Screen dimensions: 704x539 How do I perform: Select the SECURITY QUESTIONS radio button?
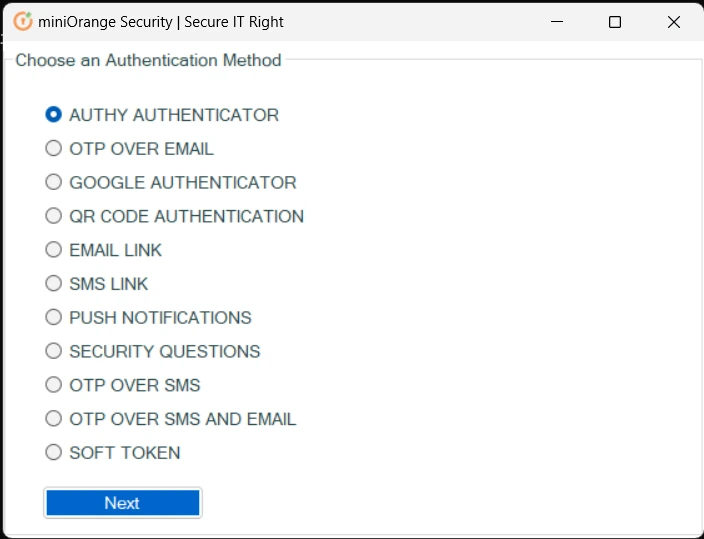click(53, 351)
